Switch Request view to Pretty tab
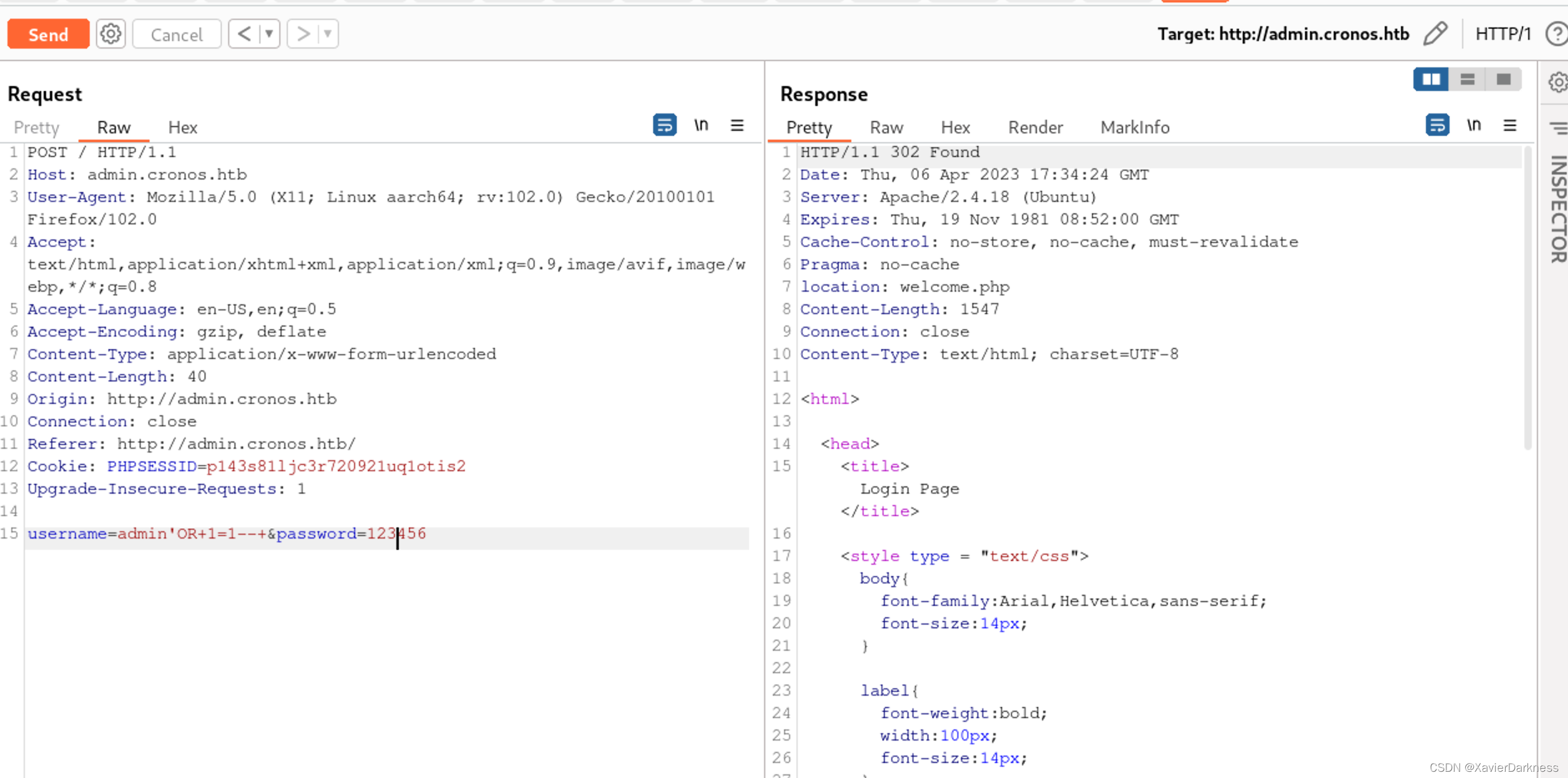This screenshot has height=778, width=1568. pos(37,127)
